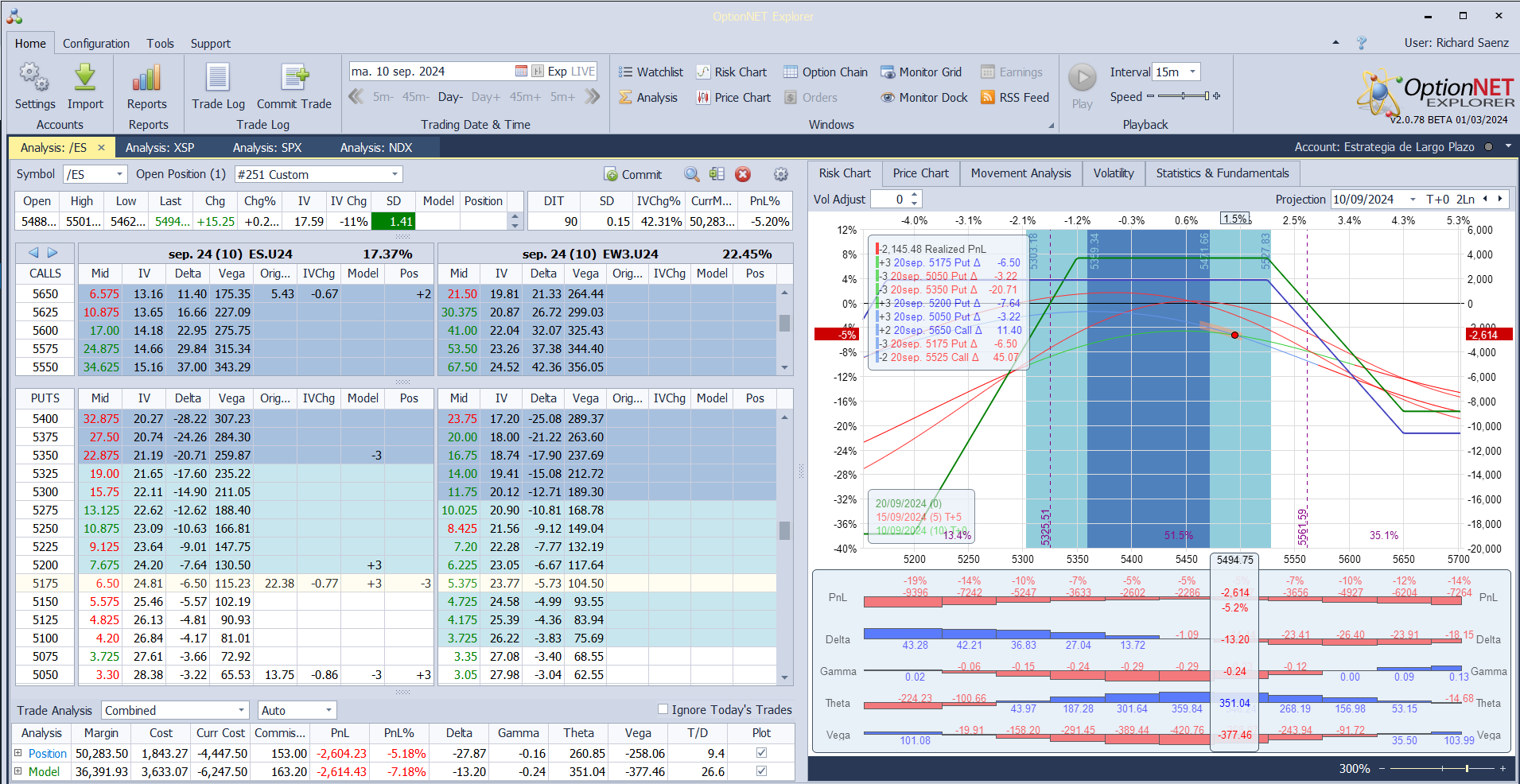Expand the Model row in analysis table

pos(17,771)
